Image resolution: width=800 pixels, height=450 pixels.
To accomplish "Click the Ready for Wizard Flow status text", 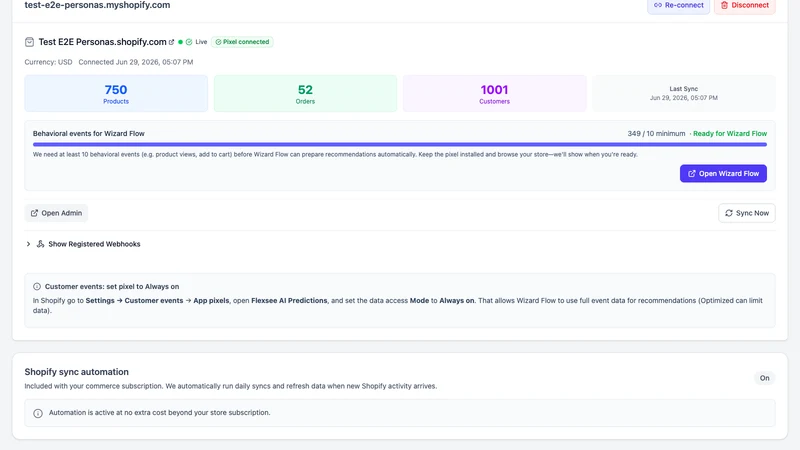I will click(x=730, y=134).
